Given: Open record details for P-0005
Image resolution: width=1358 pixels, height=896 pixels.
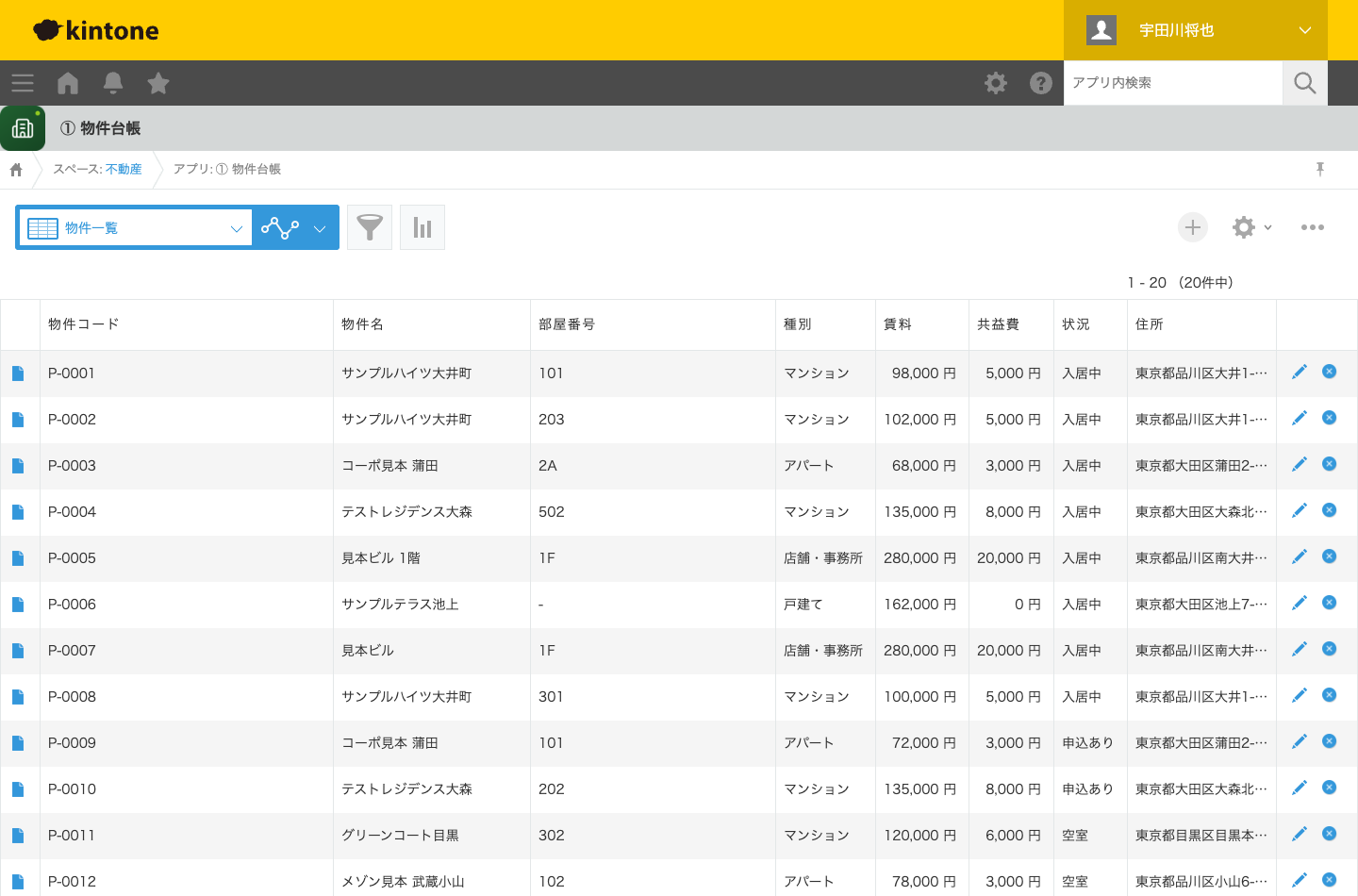Looking at the screenshot, I should pyautogui.click(x=18, y=558).
